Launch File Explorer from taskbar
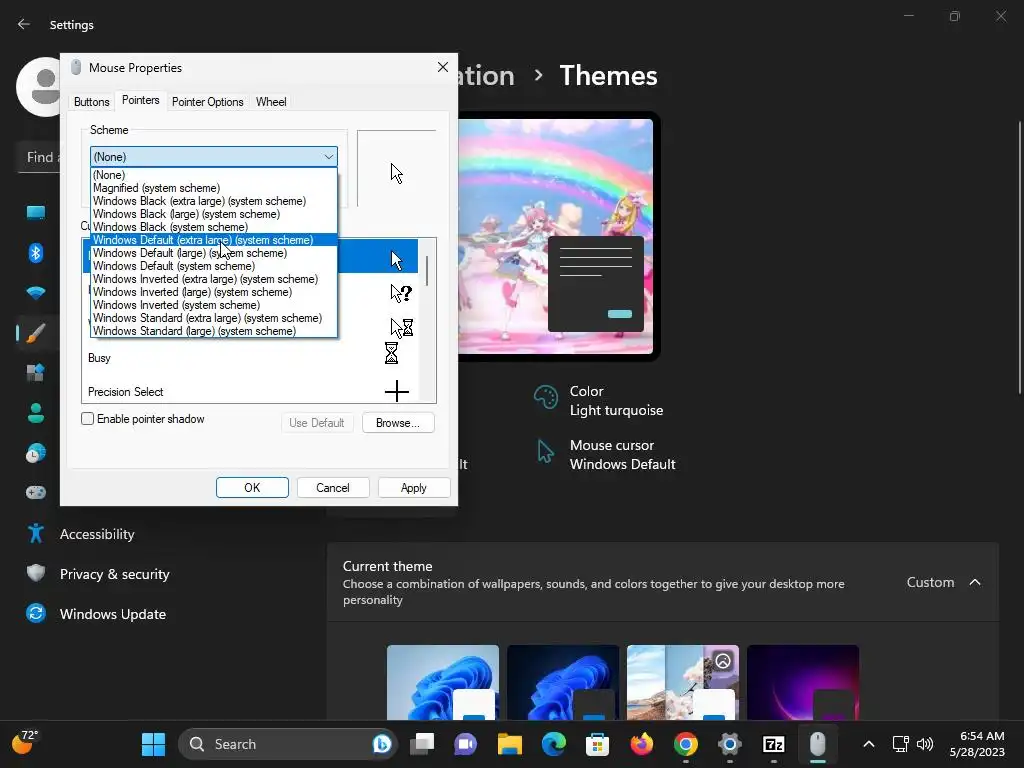This screenshot has height=768, width=1024. 509,744
